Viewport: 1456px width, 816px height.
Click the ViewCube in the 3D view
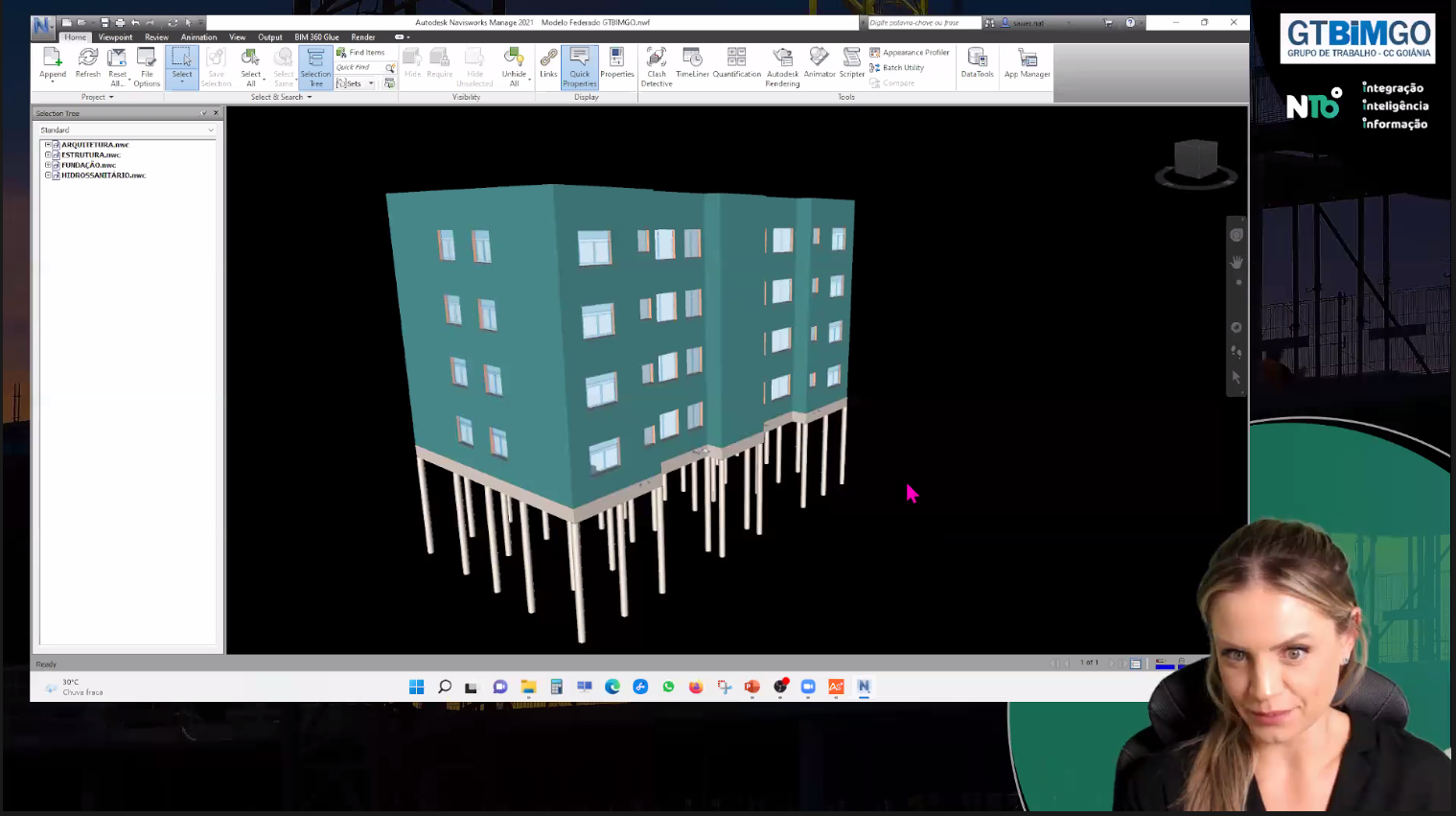pyautogui.click(x=1195, y=159)
